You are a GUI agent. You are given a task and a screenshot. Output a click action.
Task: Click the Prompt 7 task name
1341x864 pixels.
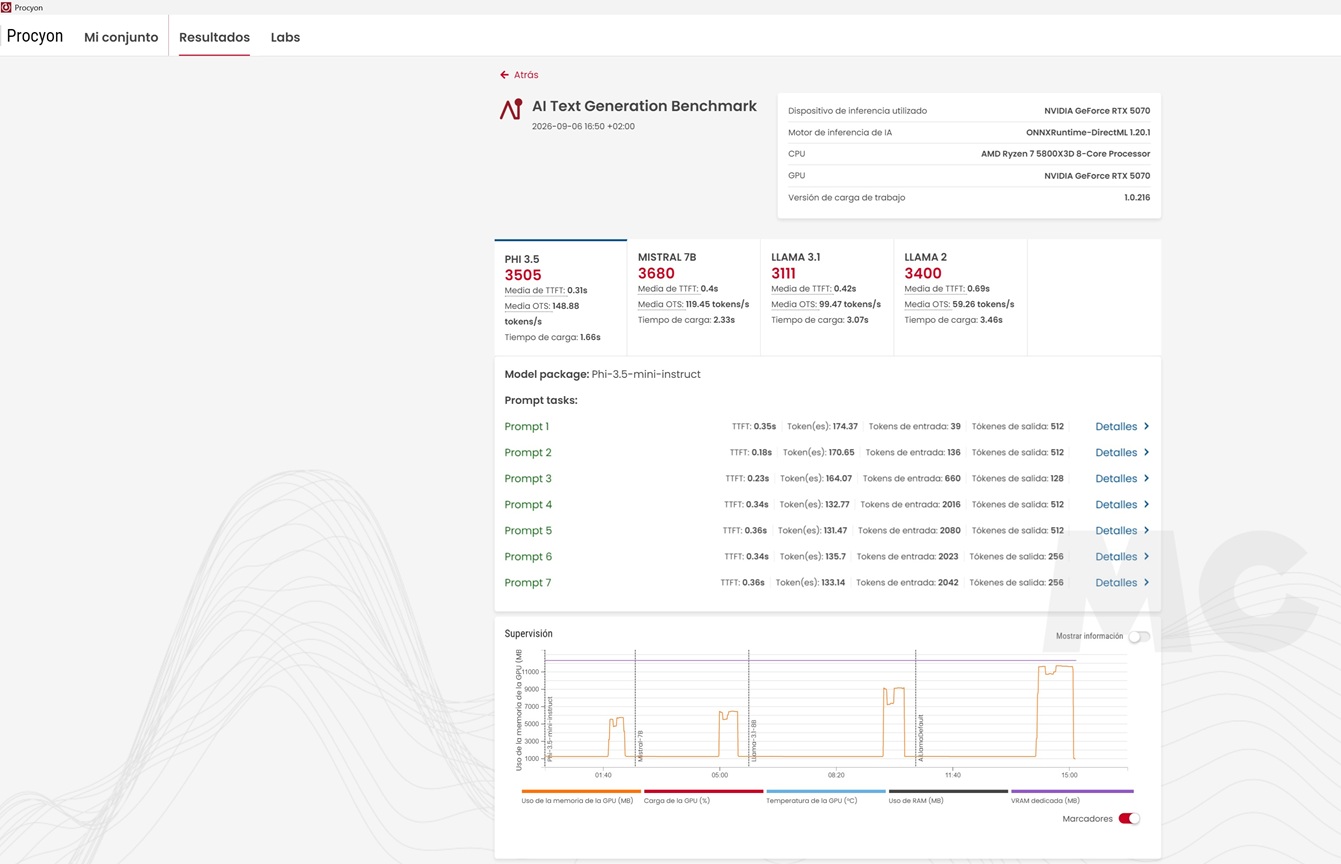[x=528, y=583]
